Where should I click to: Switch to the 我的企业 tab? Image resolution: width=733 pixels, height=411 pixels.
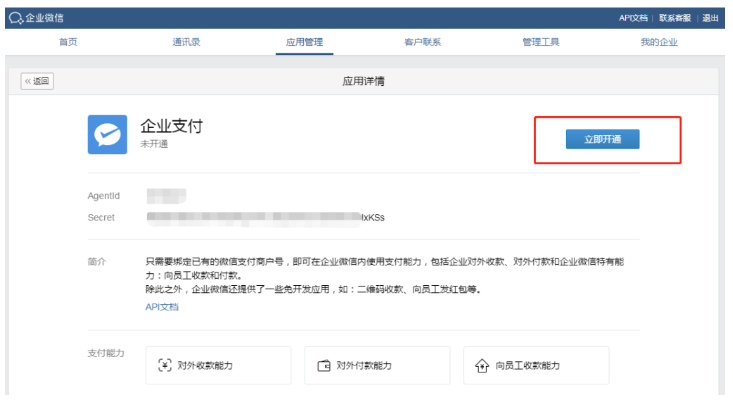659,42
